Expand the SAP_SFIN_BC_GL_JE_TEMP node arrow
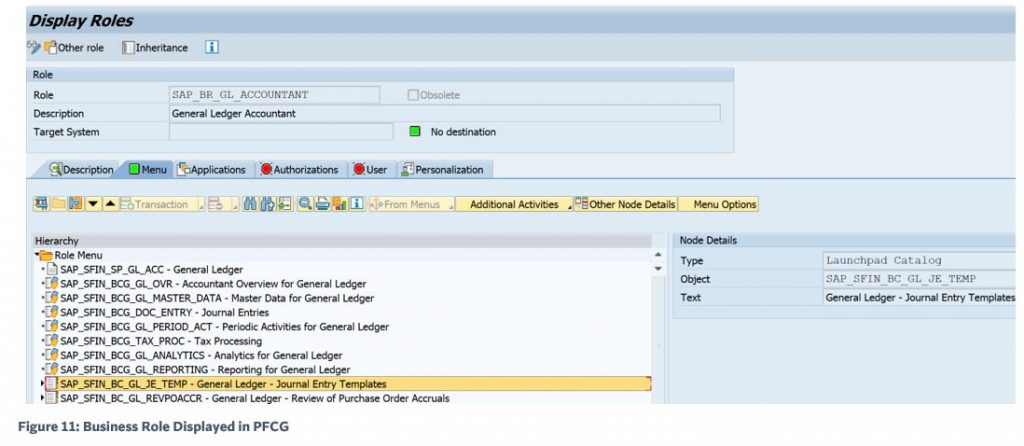 42,383
